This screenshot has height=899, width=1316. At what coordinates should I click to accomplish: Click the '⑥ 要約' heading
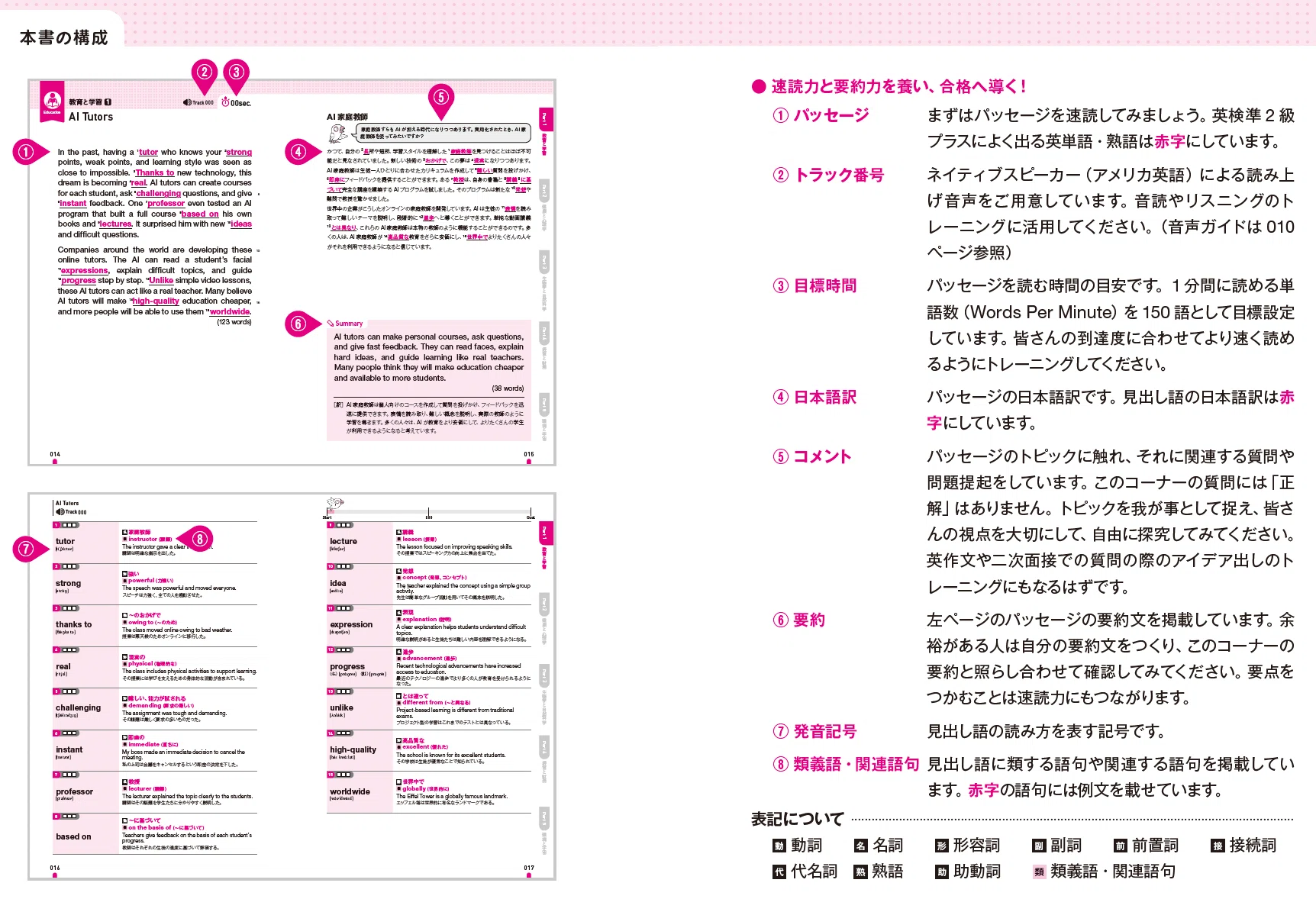pos(799,620)
